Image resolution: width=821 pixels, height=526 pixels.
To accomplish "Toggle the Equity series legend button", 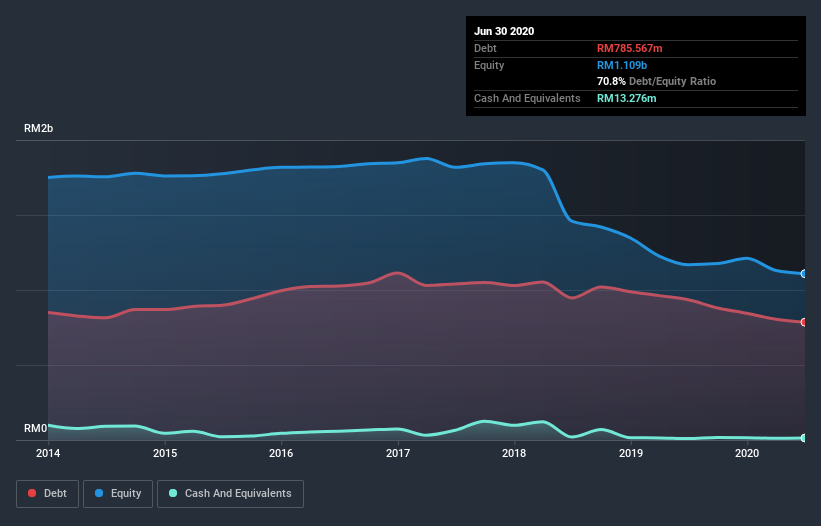I will pos(118,494).
